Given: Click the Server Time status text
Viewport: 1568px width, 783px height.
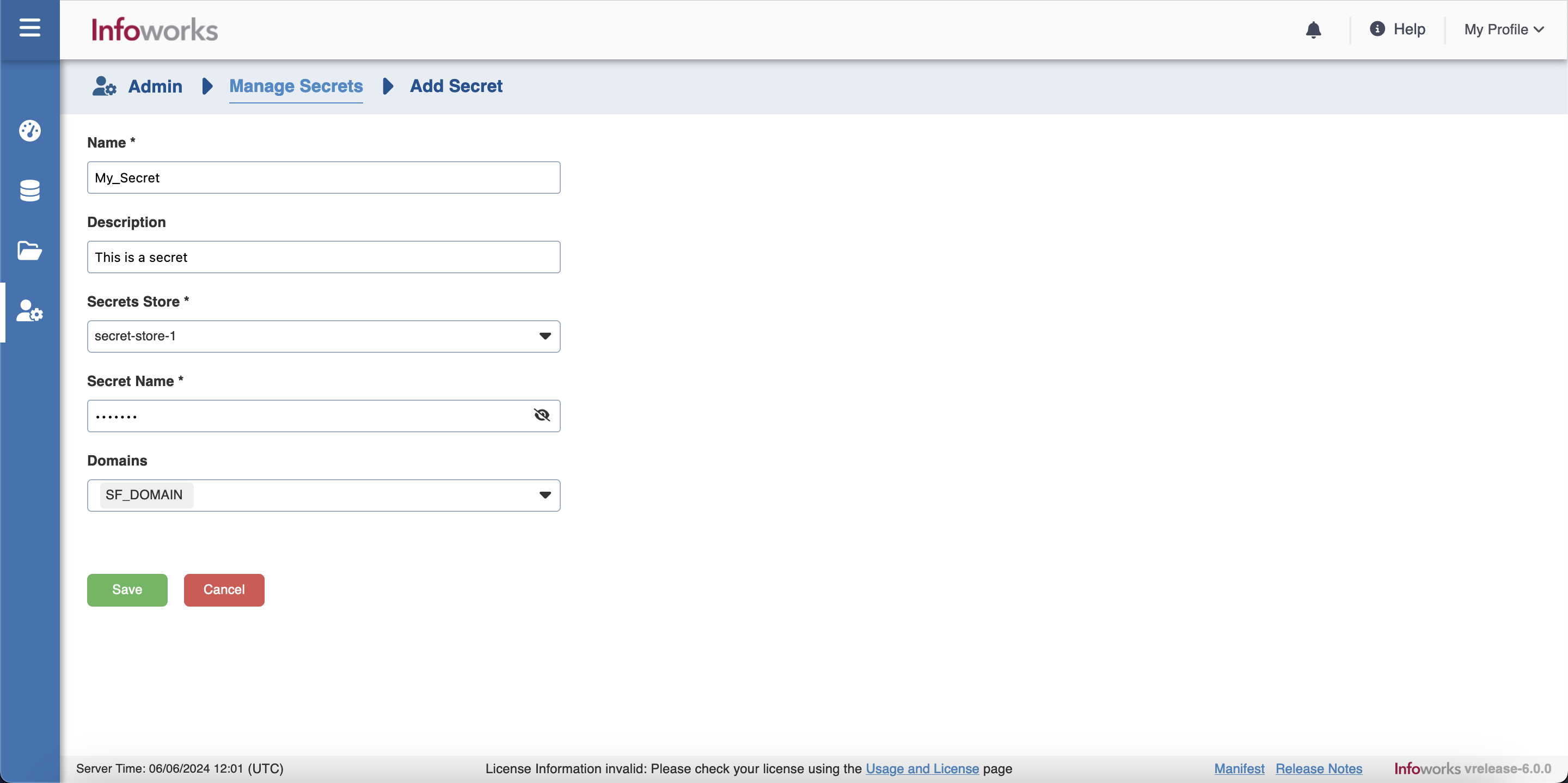Looking at the screenshot, I should [180, 768].
